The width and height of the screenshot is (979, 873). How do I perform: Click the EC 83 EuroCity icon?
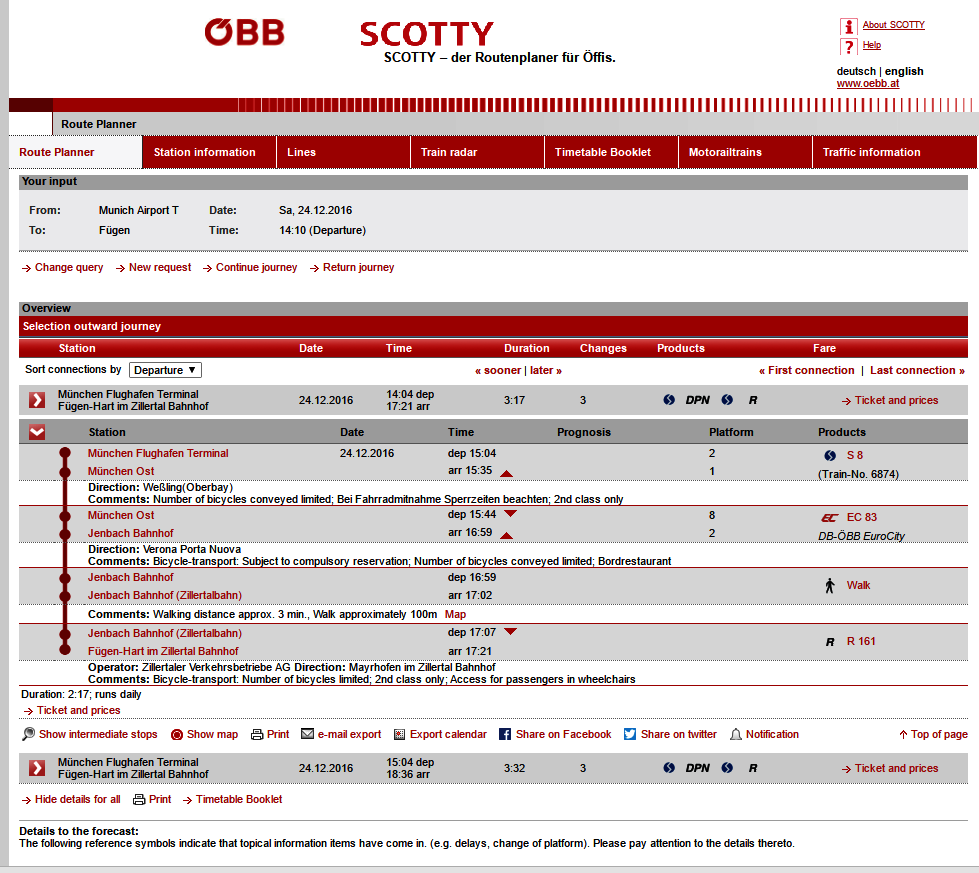click(829, 518)
